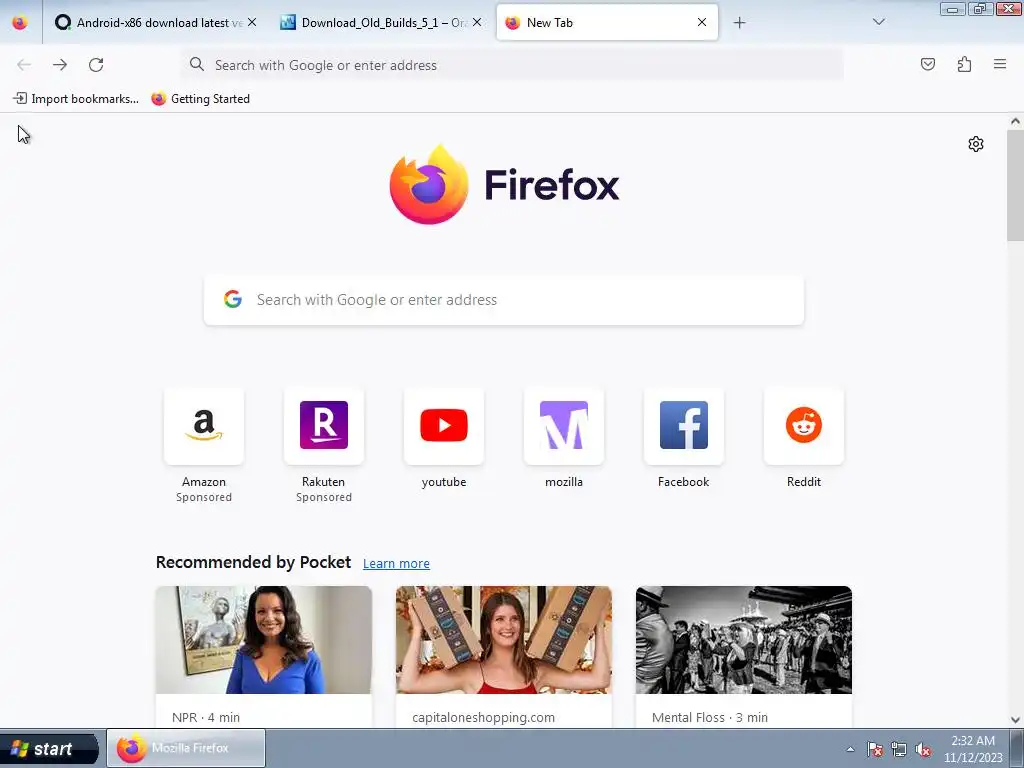Image resolution: width=1024 pixels, height=768 pixels.
Task: Click the Firefox View icon in the tab strip
Action: [x=20, y=22]
